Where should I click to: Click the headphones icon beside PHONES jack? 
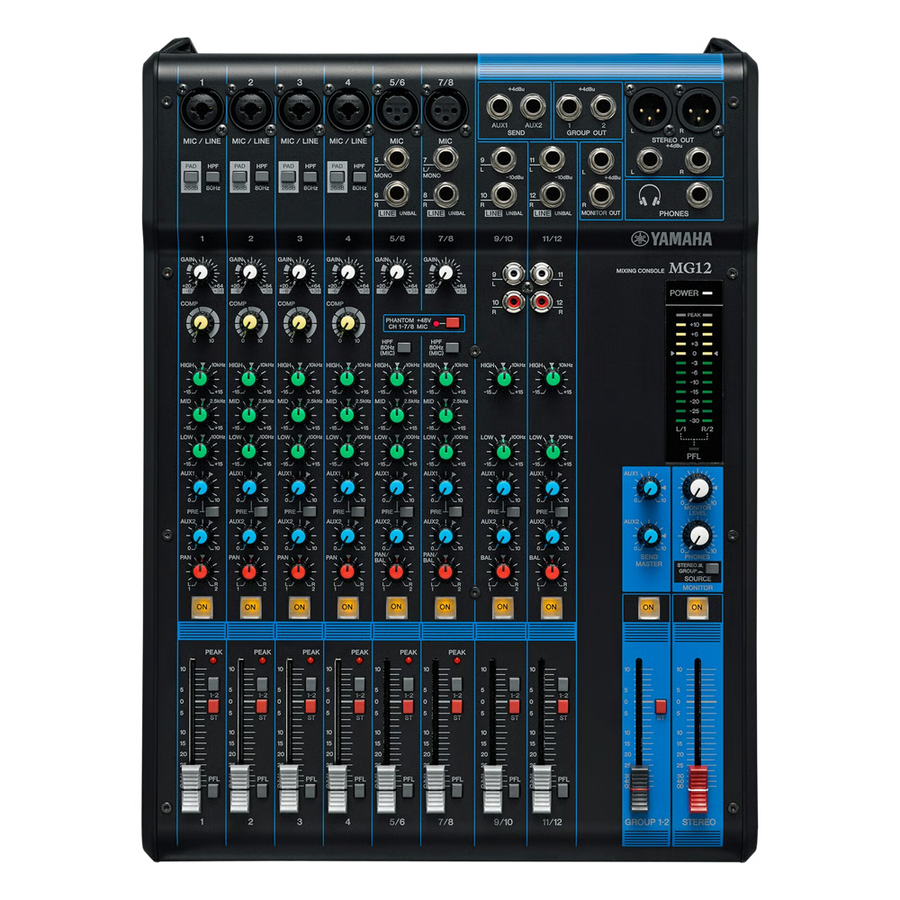click(x=649, y=196)
